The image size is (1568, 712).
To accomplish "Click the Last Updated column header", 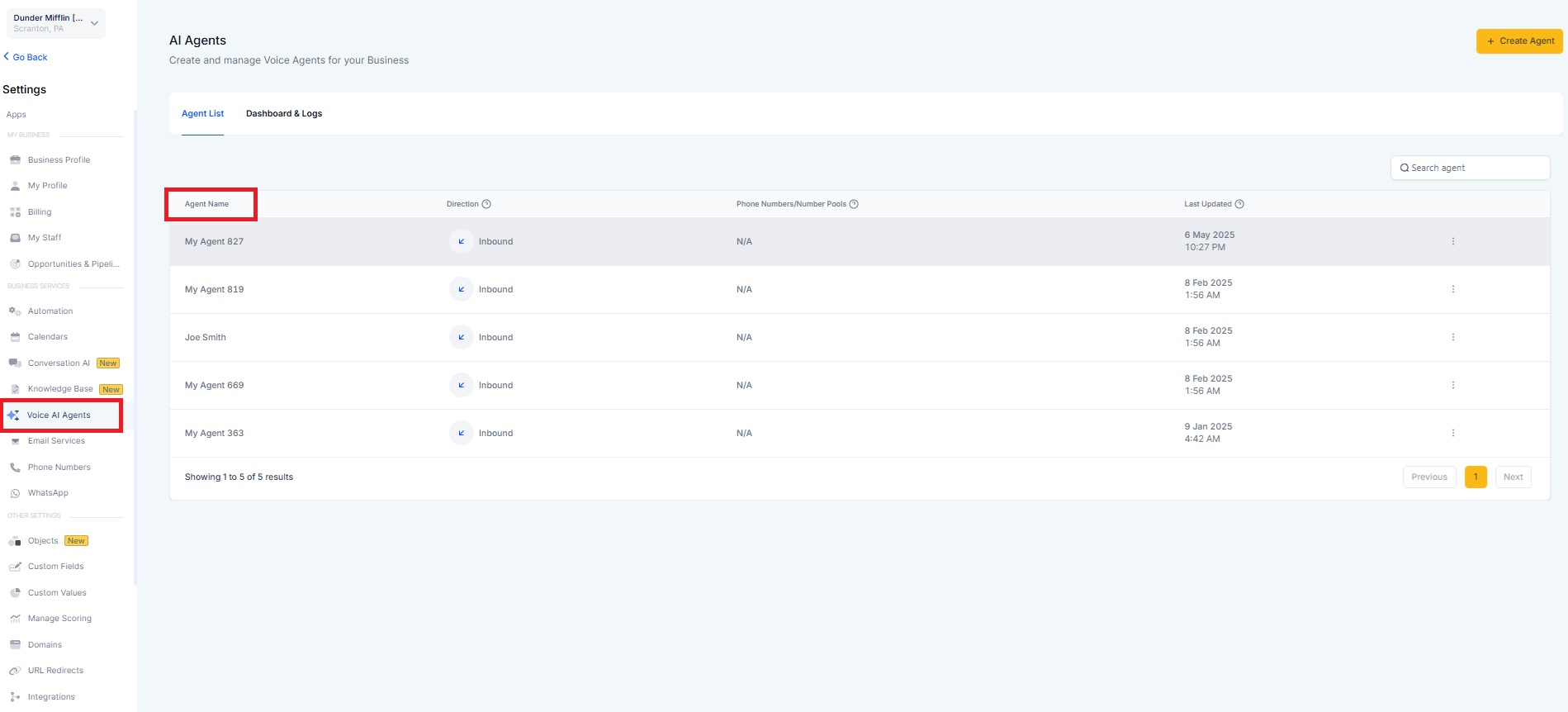I will pos(1208,204).
